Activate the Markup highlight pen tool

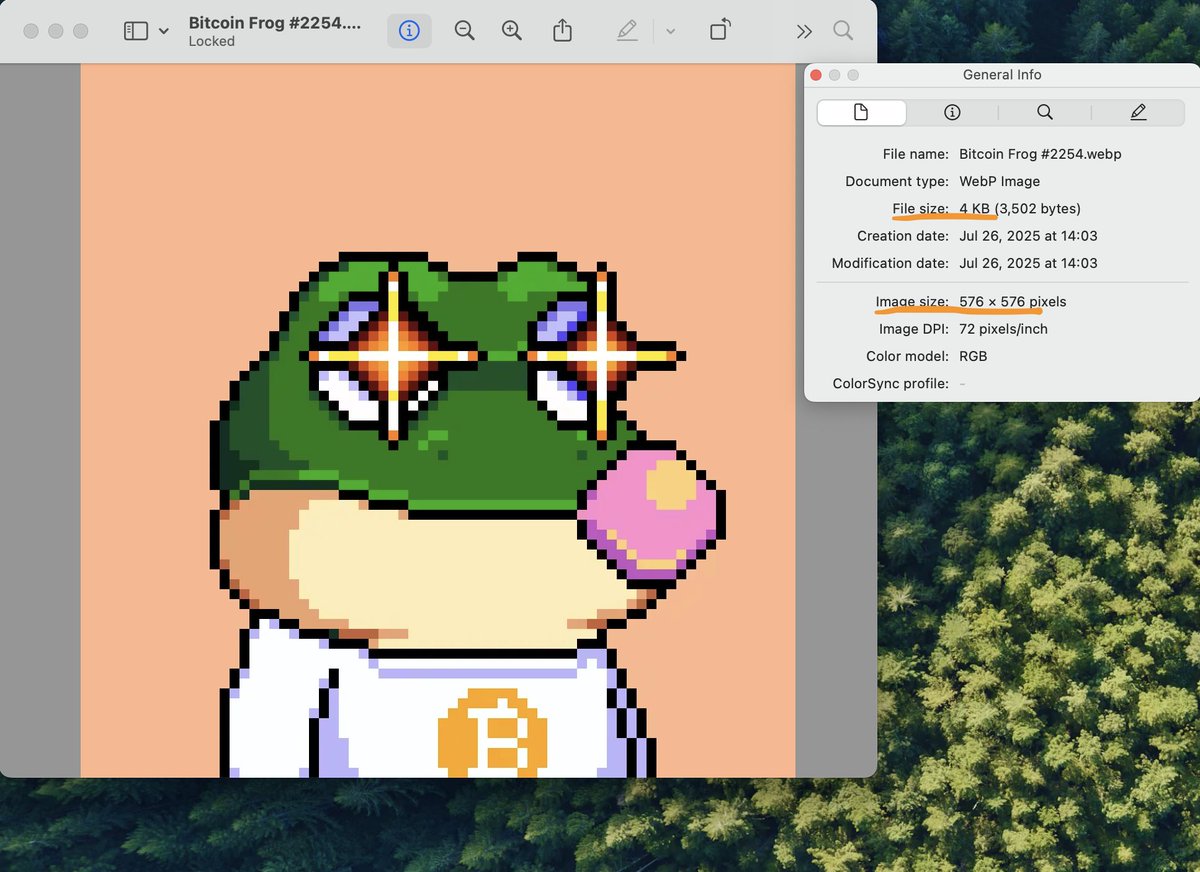tap(627, 31)
